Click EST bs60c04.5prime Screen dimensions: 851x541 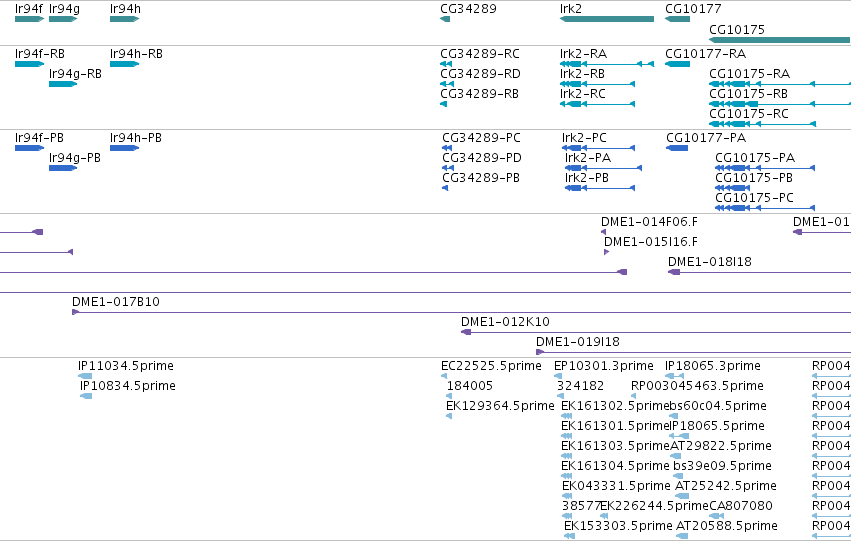tap(717, 406)
